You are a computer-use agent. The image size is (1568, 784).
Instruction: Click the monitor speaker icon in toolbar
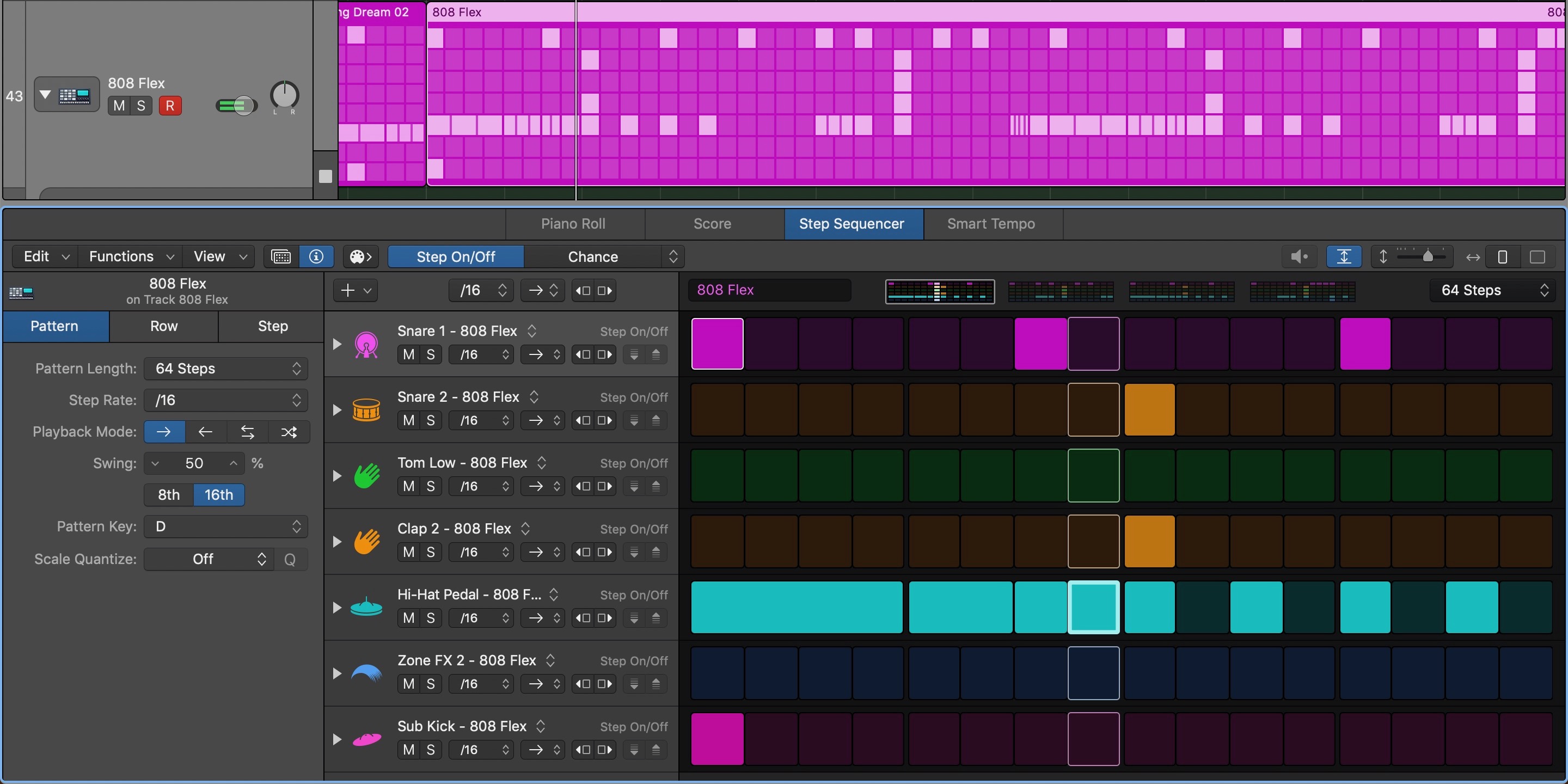[x=1300, y=256]
